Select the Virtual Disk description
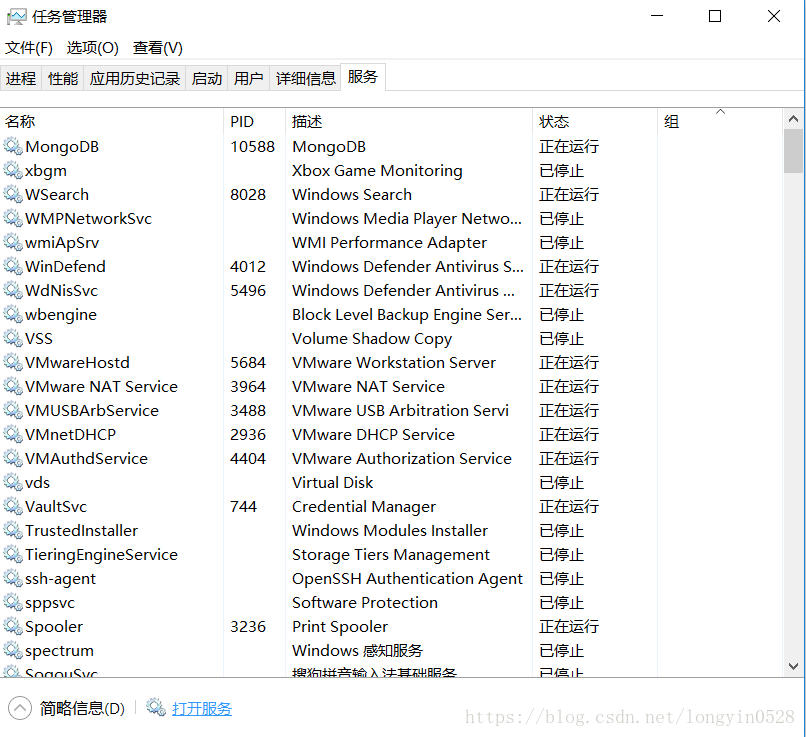The image size is (806, 737). 333,482
